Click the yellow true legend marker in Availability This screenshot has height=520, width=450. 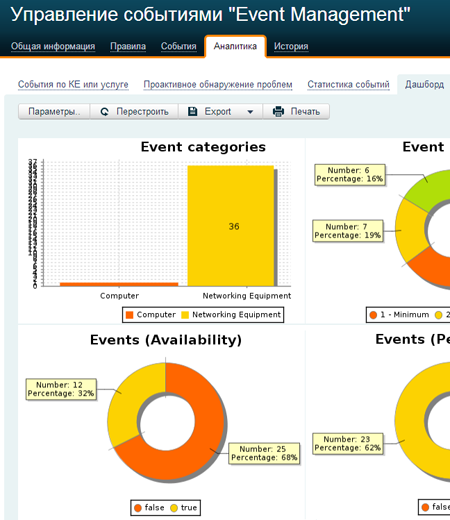(x=174, y=508)
